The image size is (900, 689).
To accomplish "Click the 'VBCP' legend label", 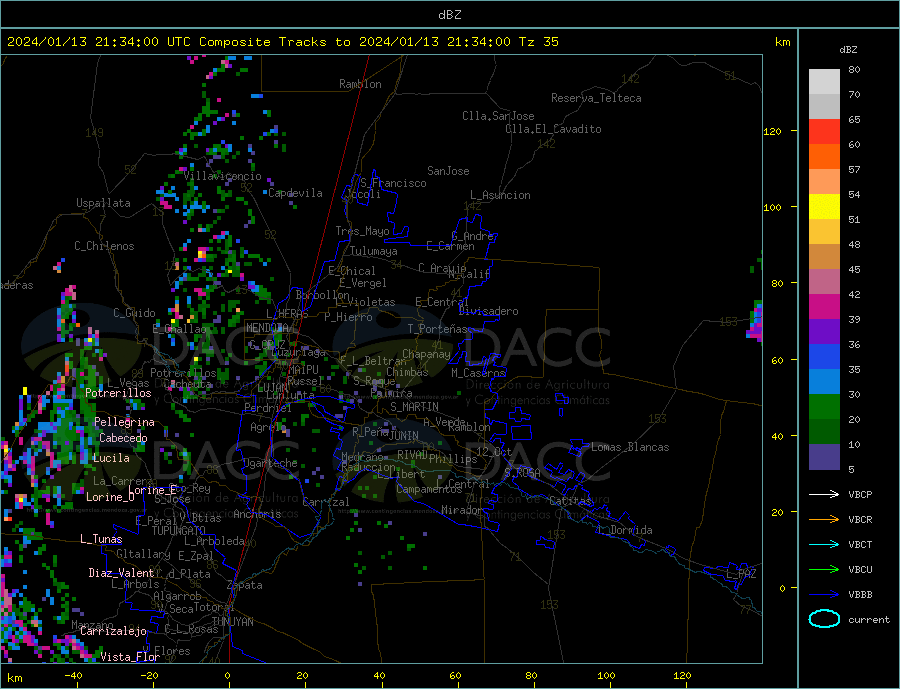I will pos(860,494).
